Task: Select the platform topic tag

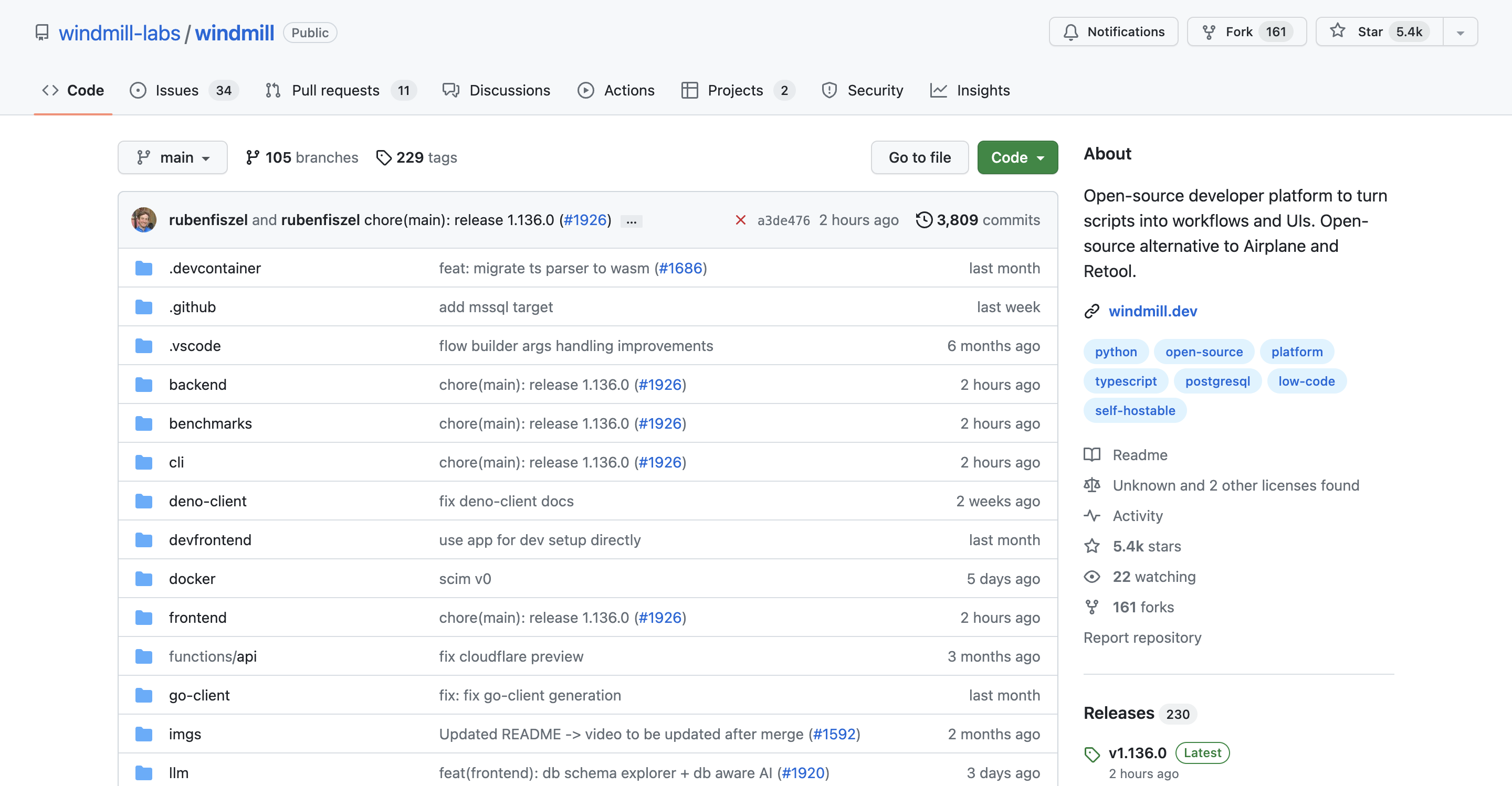Action: (x=1297, y=352)
